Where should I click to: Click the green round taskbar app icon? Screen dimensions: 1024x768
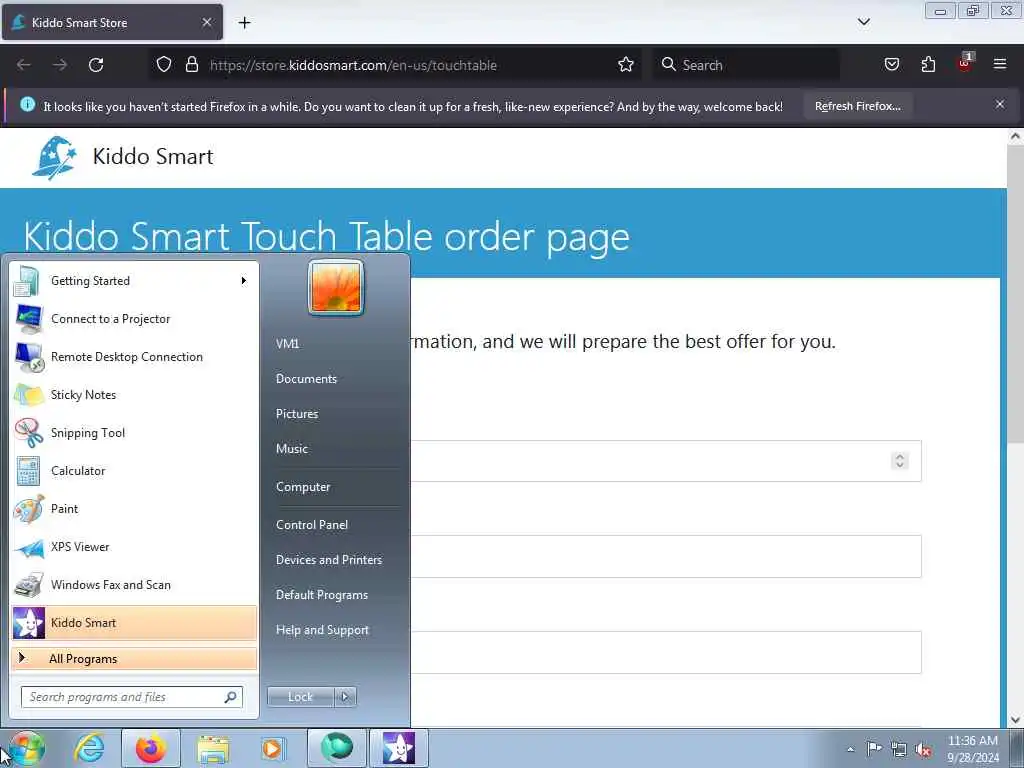coord(337,747)
